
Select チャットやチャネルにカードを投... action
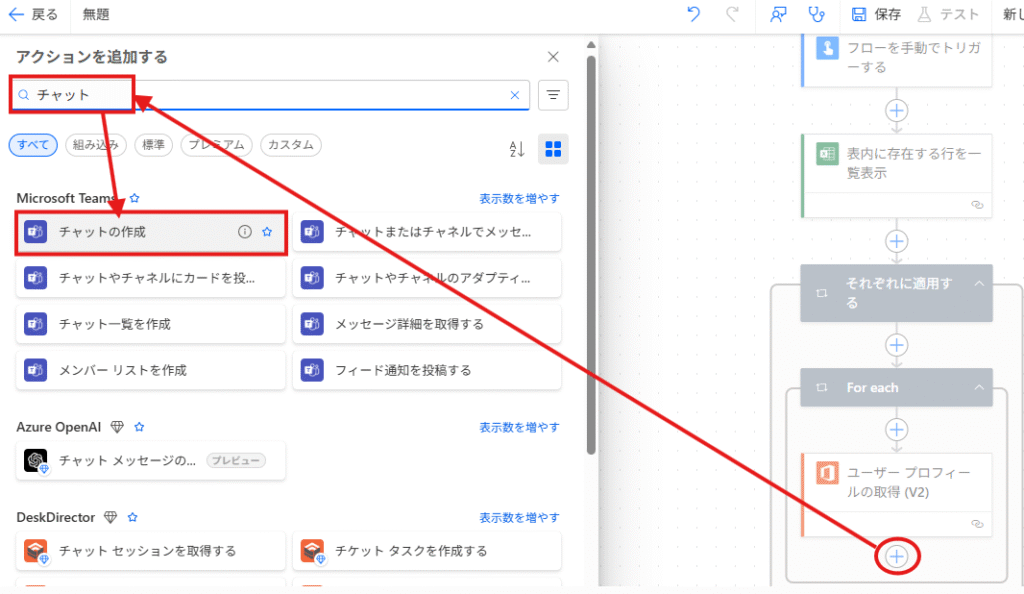coord(151,278)
